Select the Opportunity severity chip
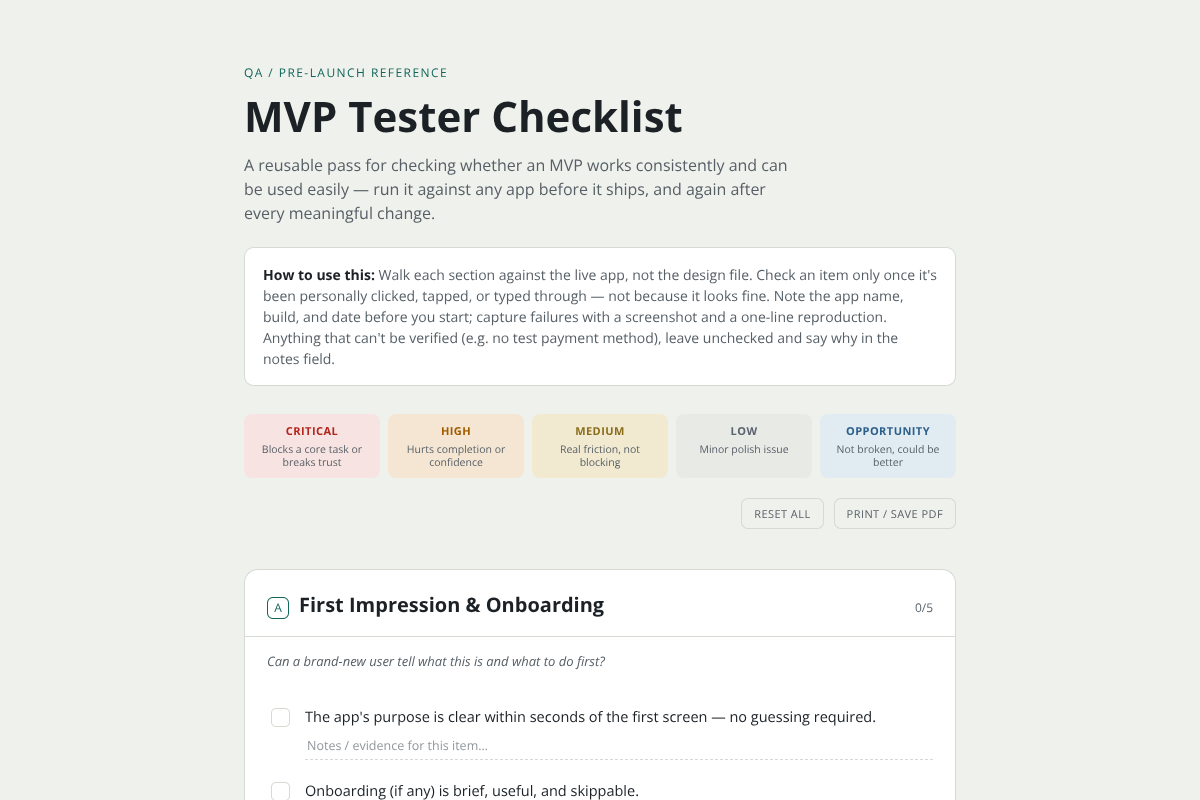The height and width of the screenshot is (800, 1200). coord(888,446)
